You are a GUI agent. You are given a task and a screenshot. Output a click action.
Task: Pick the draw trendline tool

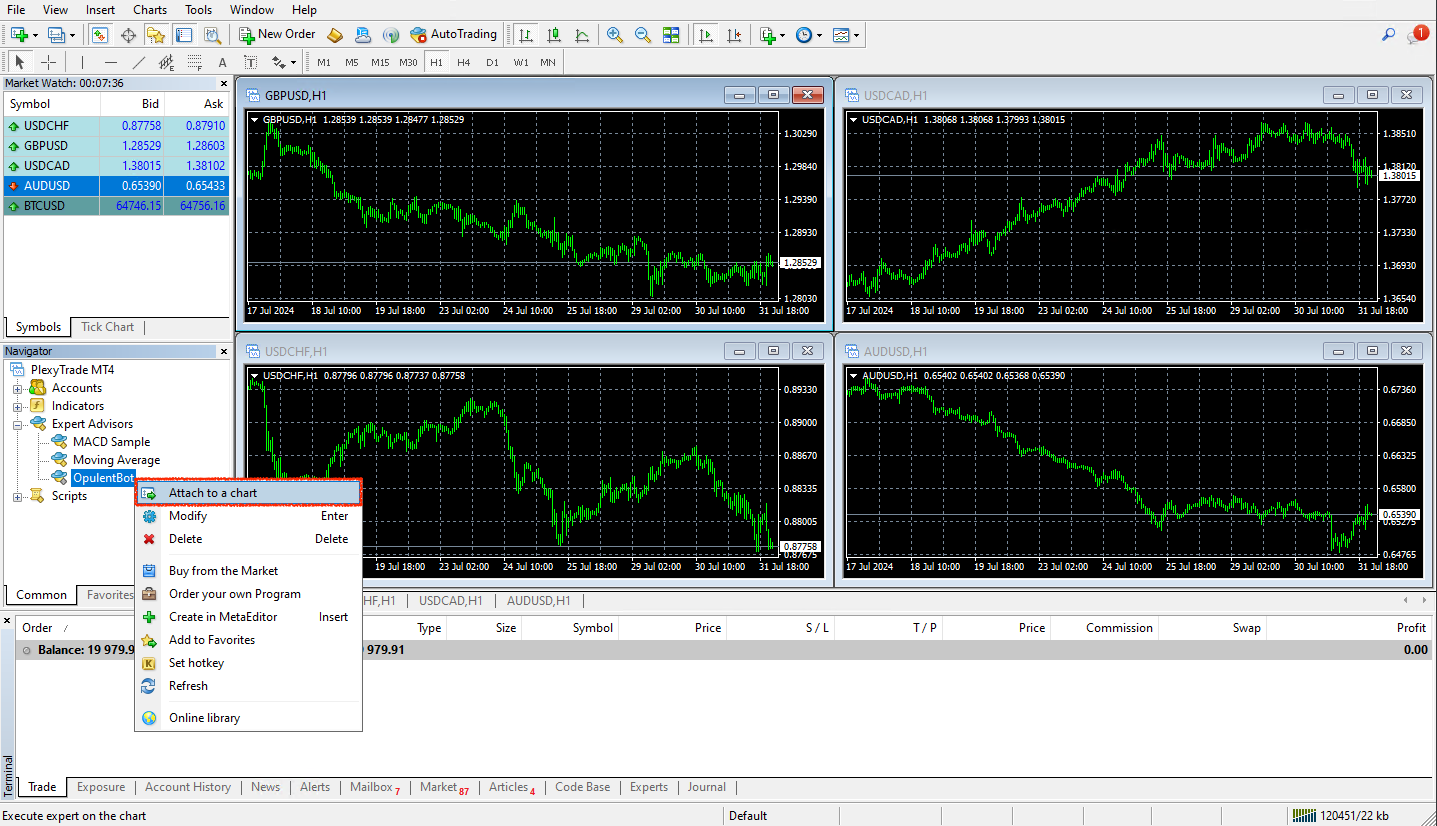click(138, 62)
